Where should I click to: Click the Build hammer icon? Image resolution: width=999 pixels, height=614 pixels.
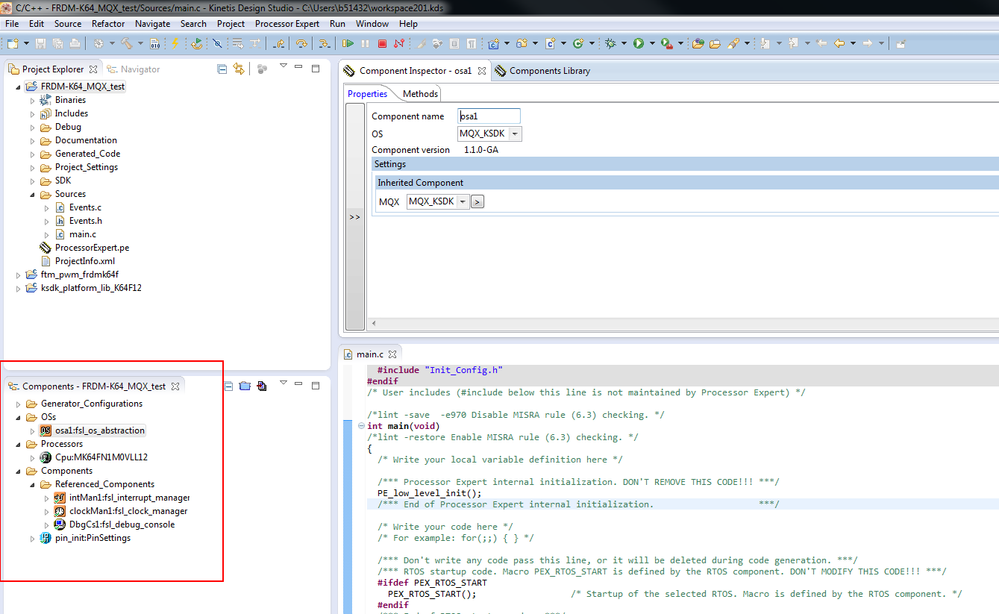(x=126, y=43)
